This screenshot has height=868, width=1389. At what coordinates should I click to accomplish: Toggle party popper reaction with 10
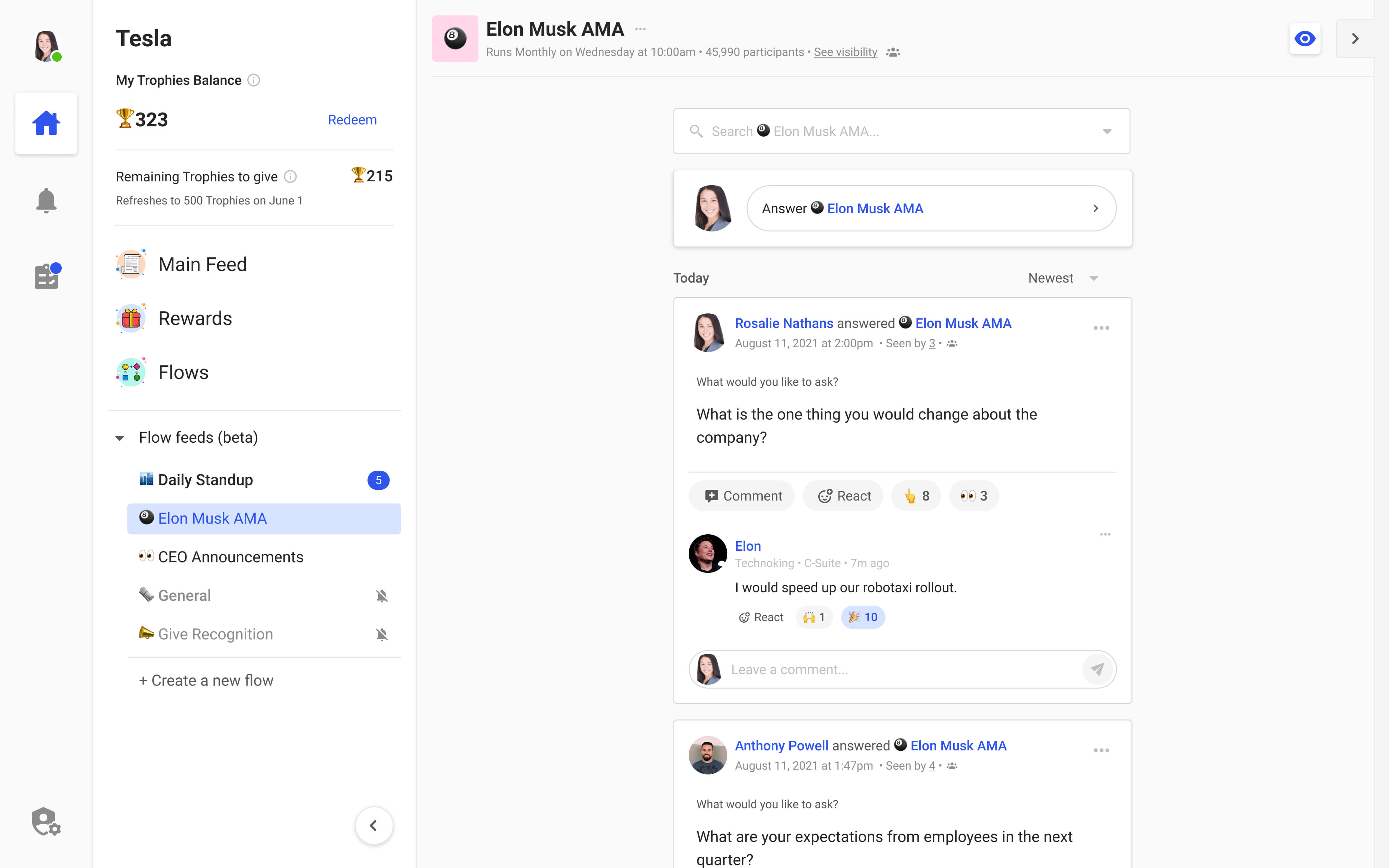tap(863, 617)
